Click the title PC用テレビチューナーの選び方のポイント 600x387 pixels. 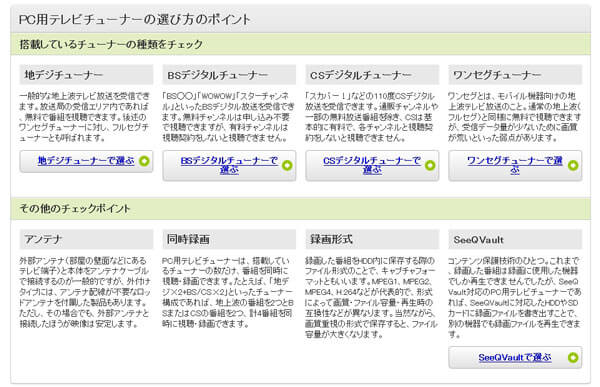(x=135, y=19)
